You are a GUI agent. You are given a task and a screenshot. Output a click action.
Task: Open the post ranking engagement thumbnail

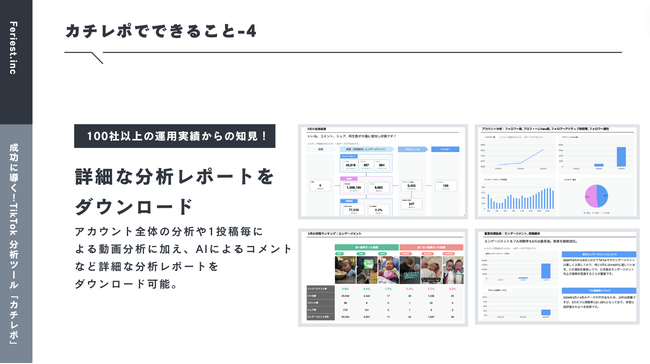coord(383,277)
